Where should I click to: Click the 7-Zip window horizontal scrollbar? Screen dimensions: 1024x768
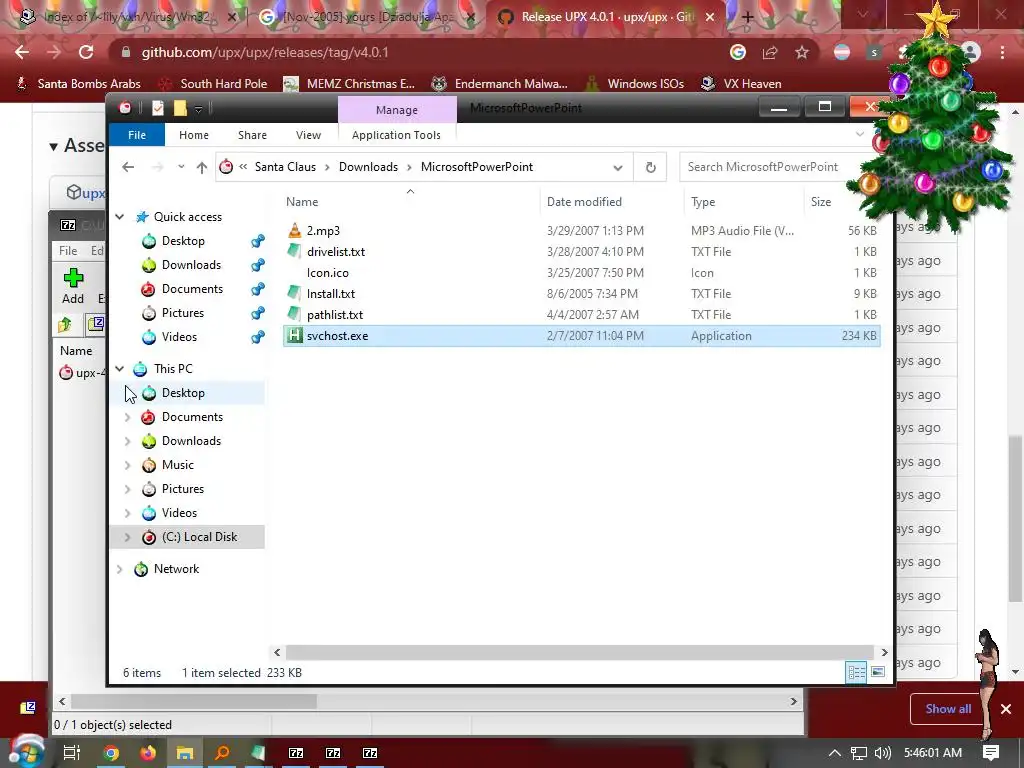(x=194, y=701)
